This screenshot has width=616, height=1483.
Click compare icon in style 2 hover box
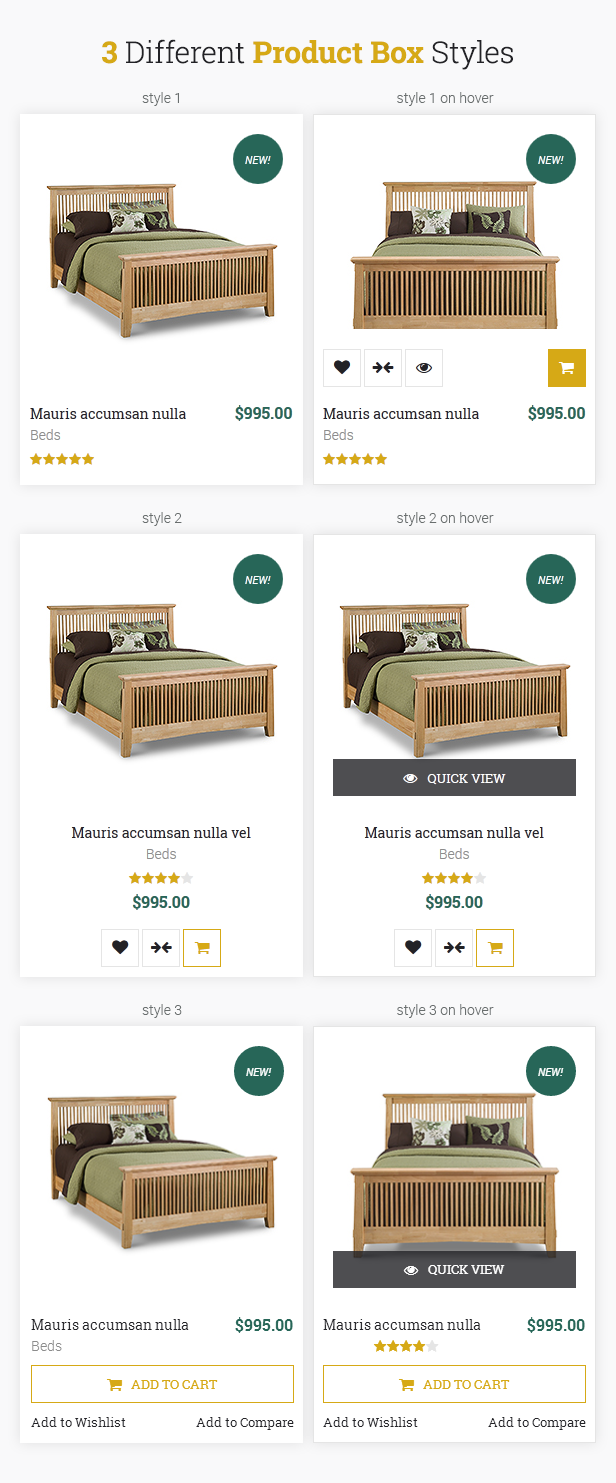(x=454, y=948)
